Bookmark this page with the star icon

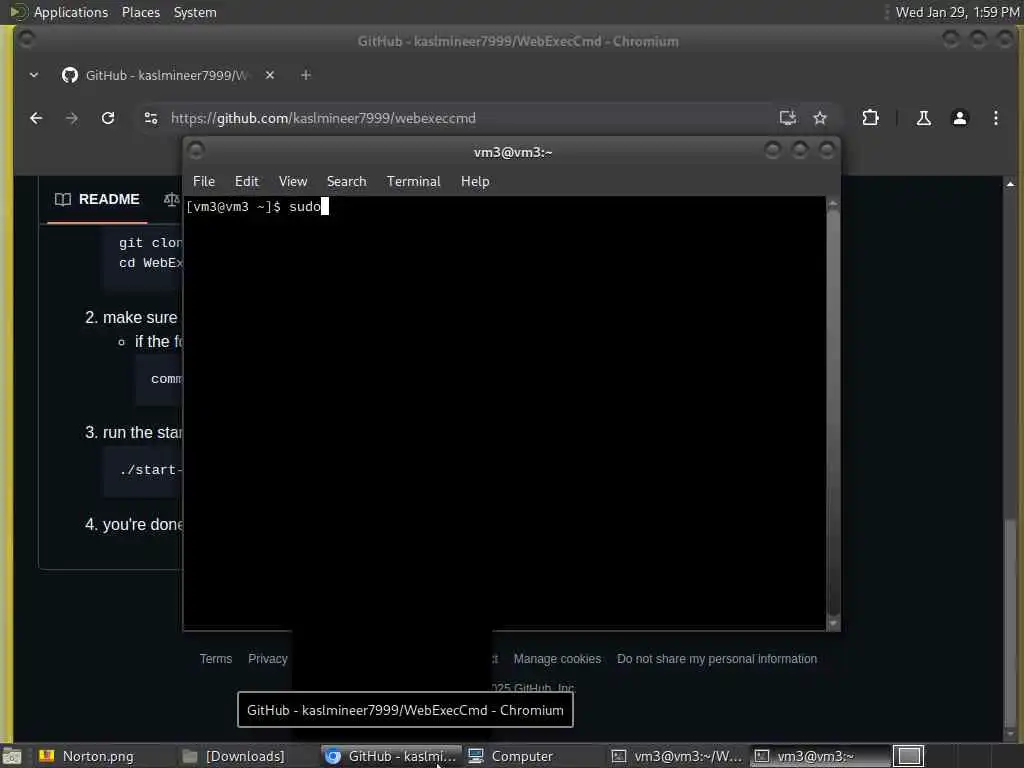click(820, 118)
